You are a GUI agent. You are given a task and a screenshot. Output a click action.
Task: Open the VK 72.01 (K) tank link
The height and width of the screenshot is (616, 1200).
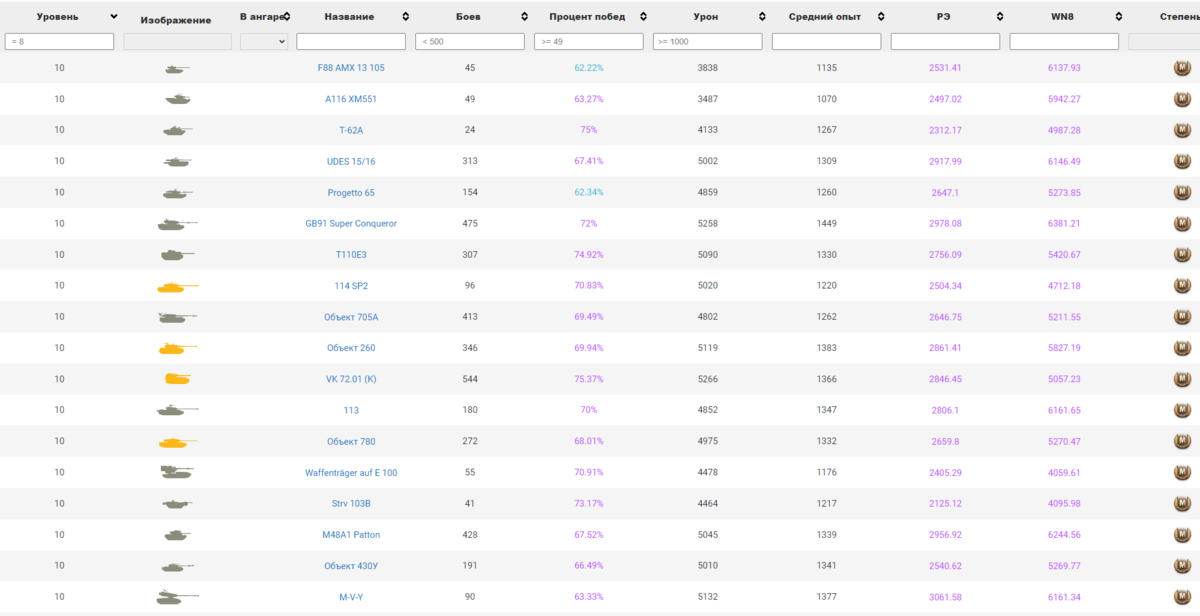pyautogui.click(x=351, y=379)
